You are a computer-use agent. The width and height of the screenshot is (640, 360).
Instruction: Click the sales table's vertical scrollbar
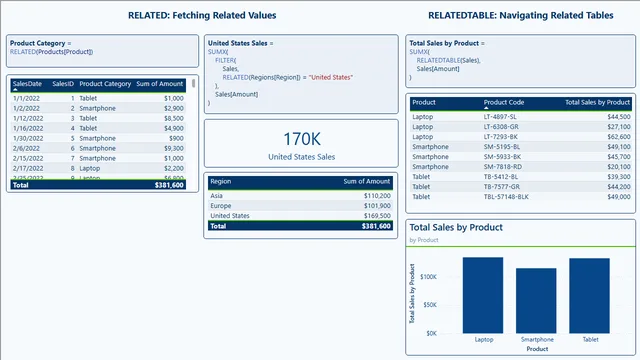coord(193,83)
